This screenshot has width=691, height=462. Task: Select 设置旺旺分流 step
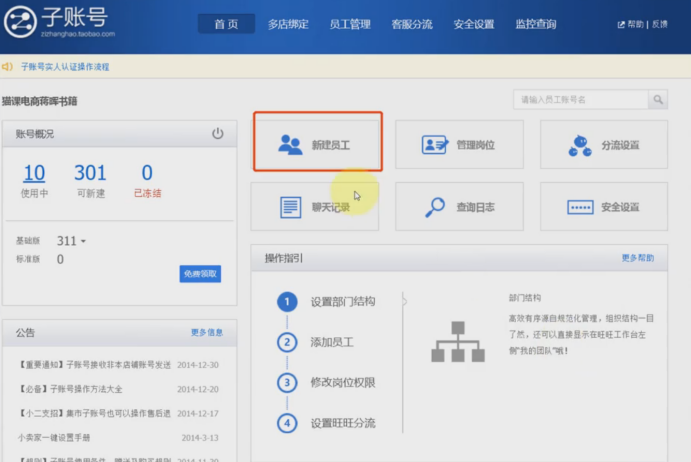pos(343,423)
